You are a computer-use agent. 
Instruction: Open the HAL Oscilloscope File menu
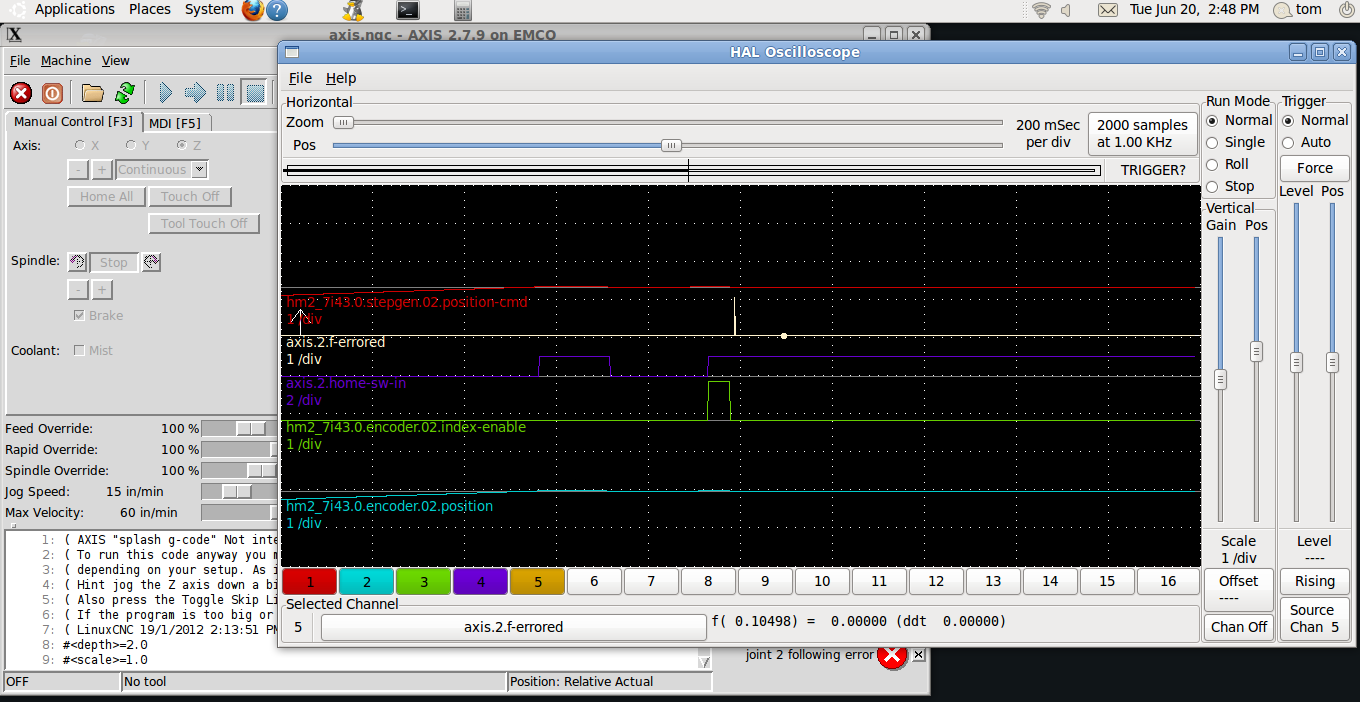click(300, 78)
